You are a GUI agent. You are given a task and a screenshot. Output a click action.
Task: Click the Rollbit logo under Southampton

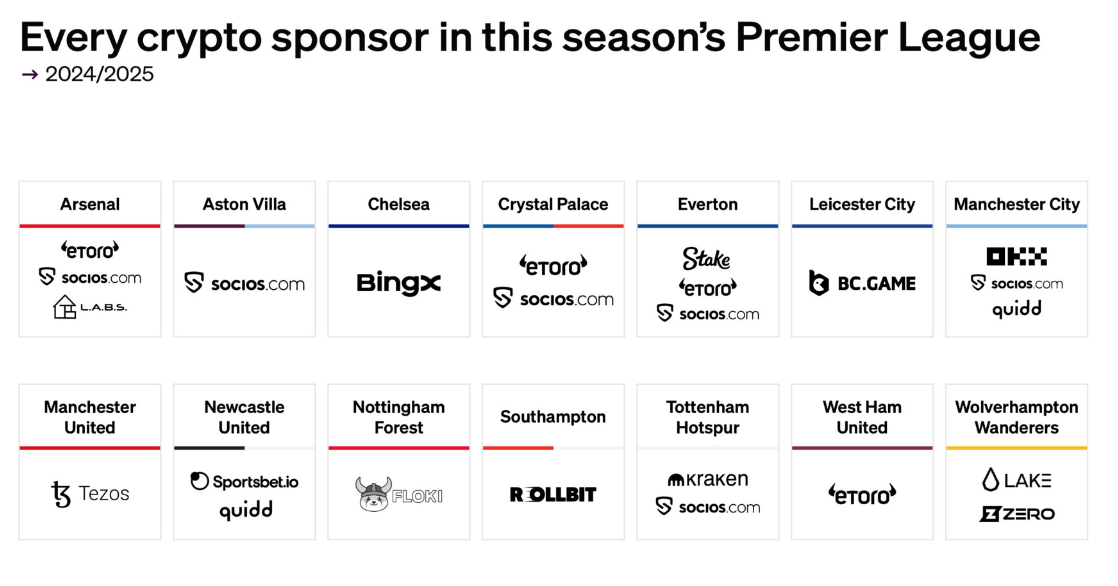pyautogui.click(x=553, y=494)
